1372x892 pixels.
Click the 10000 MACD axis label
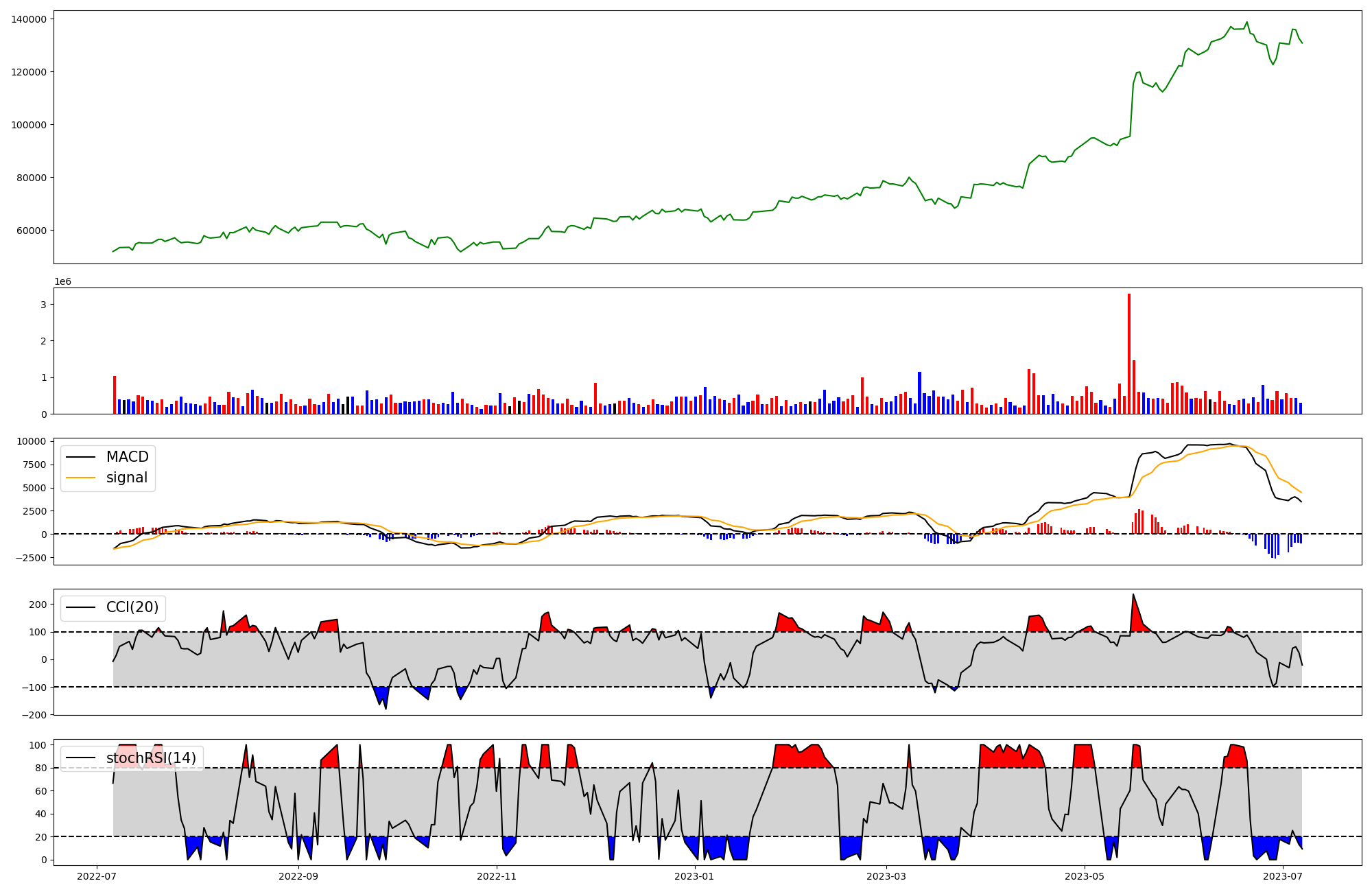32,442
